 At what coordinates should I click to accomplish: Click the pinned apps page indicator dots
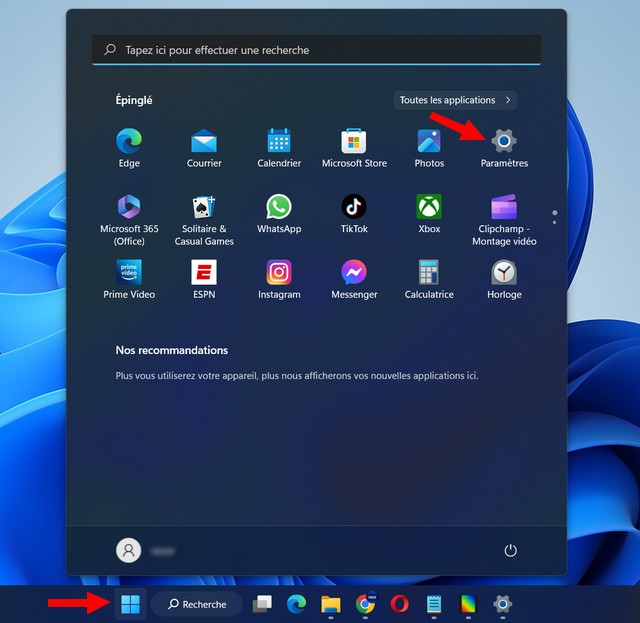coord(554,217)
